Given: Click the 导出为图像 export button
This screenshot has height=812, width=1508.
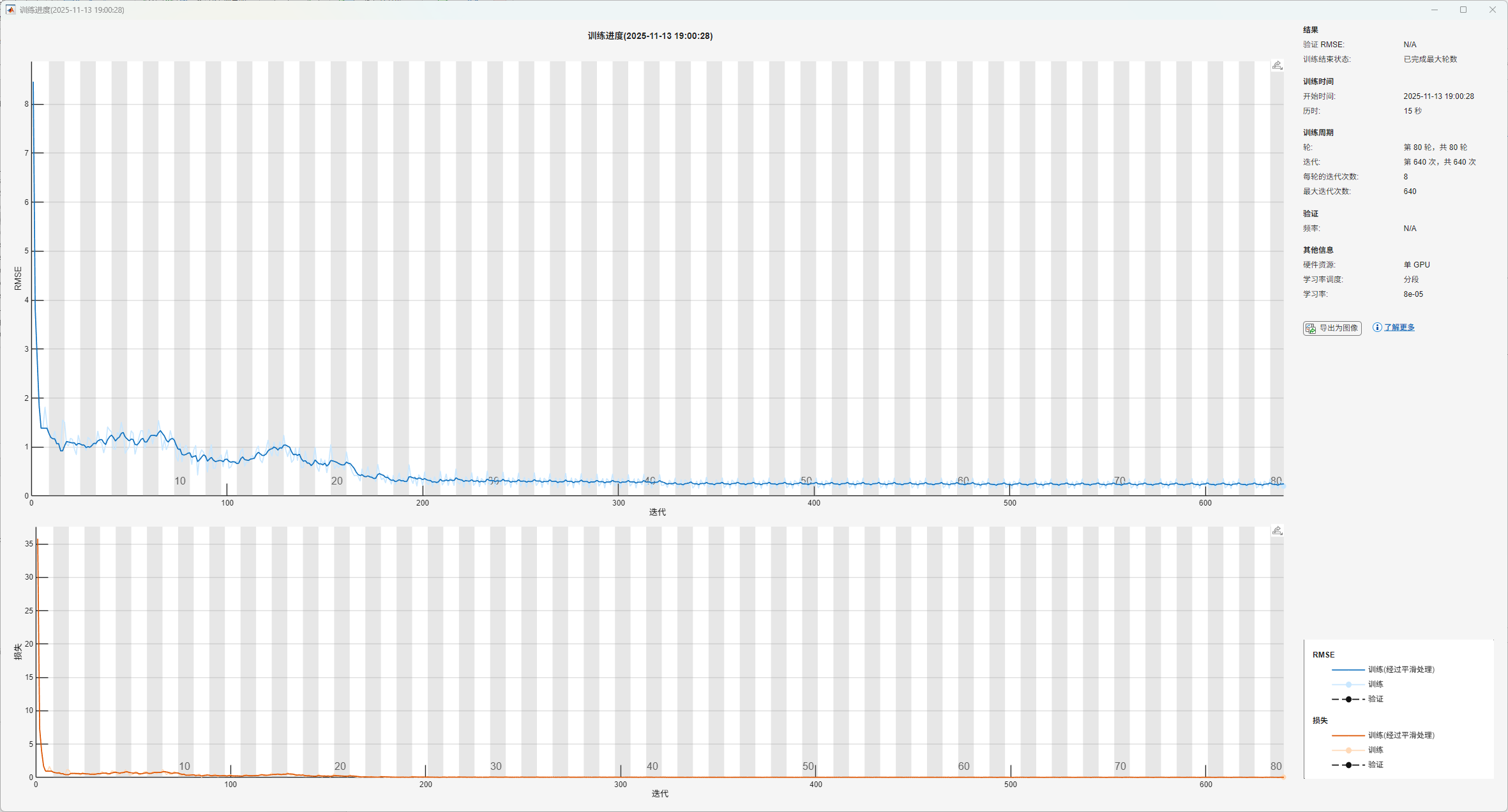Looking at the screenshot, I should tap(1332, 328).
